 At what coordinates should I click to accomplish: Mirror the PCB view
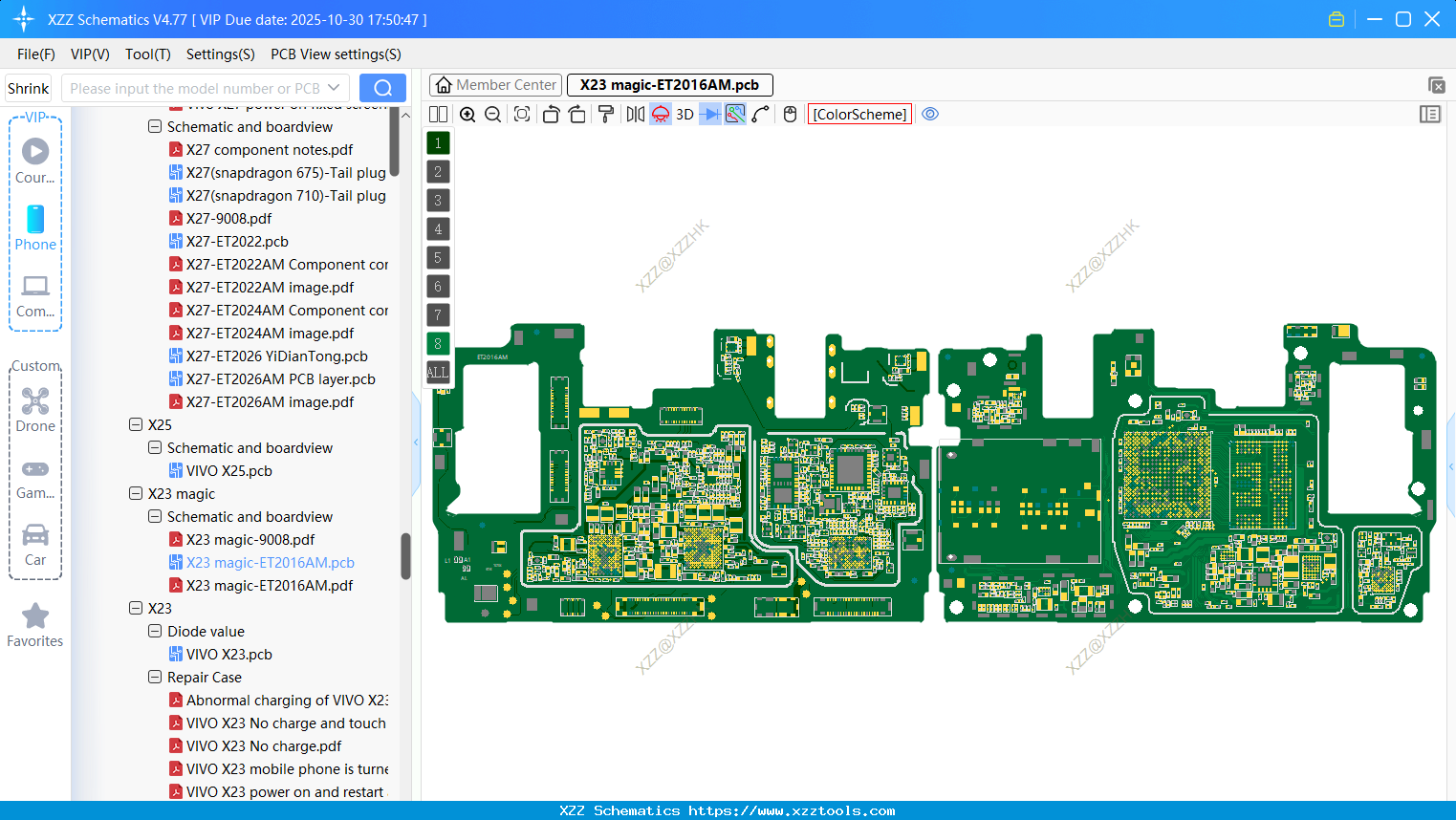635,115
